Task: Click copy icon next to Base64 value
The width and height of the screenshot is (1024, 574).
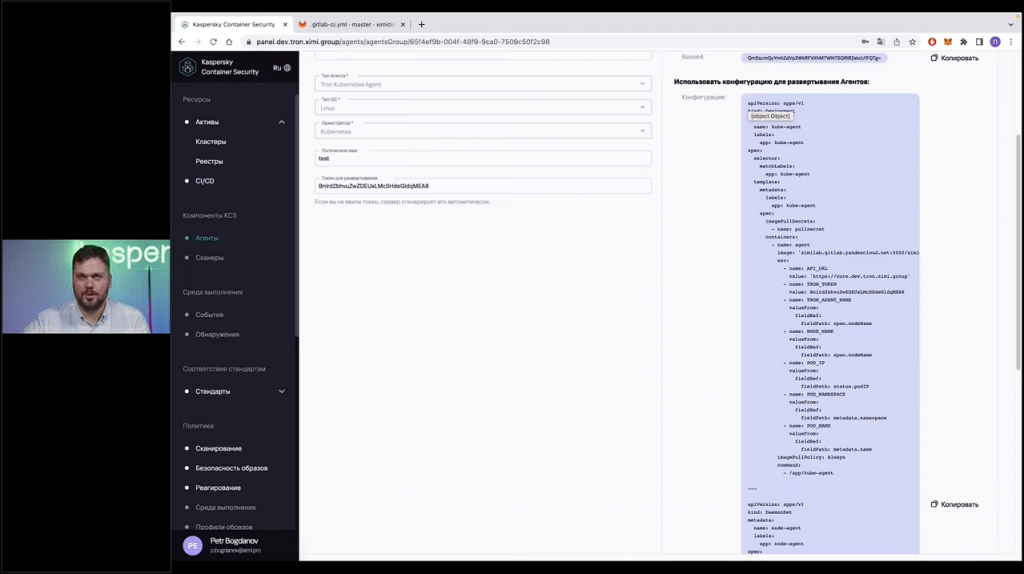Action: tap(934, 58)
